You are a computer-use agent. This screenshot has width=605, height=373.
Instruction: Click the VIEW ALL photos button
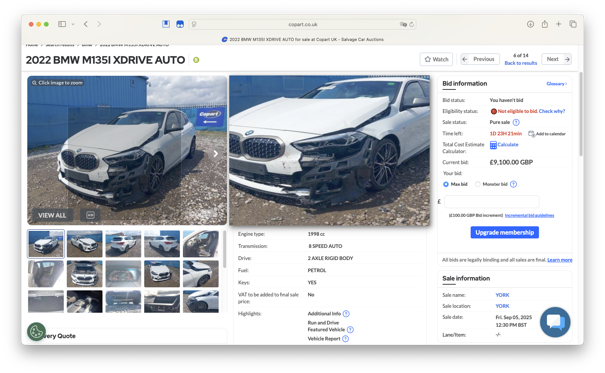[x=52, y=215]
